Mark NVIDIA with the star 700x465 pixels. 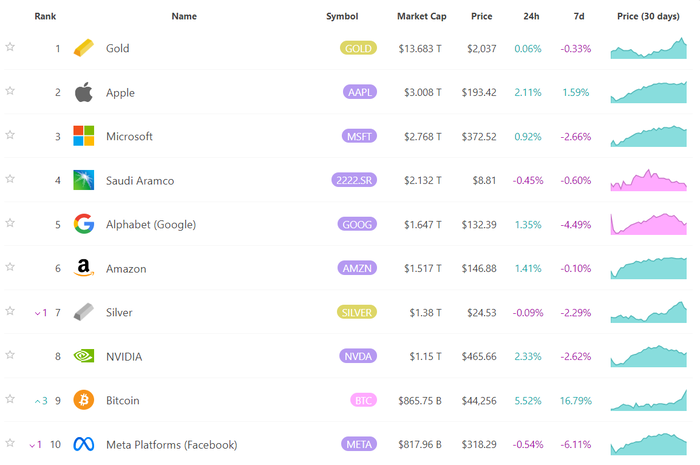10,355
